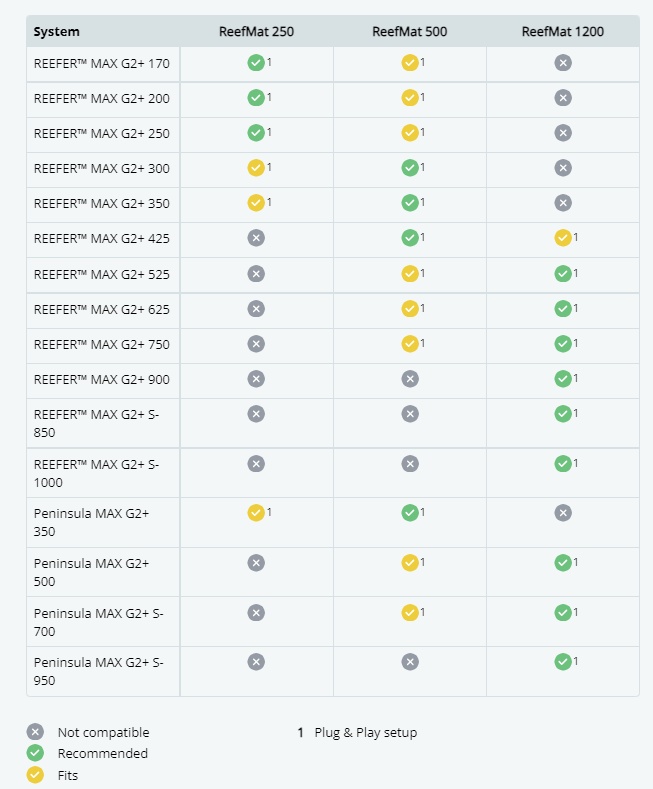The image size is (653, 789).
Task: Click yellow Fits icon for REEFER 300 ReefMat 250
Action: pos(256,168)
